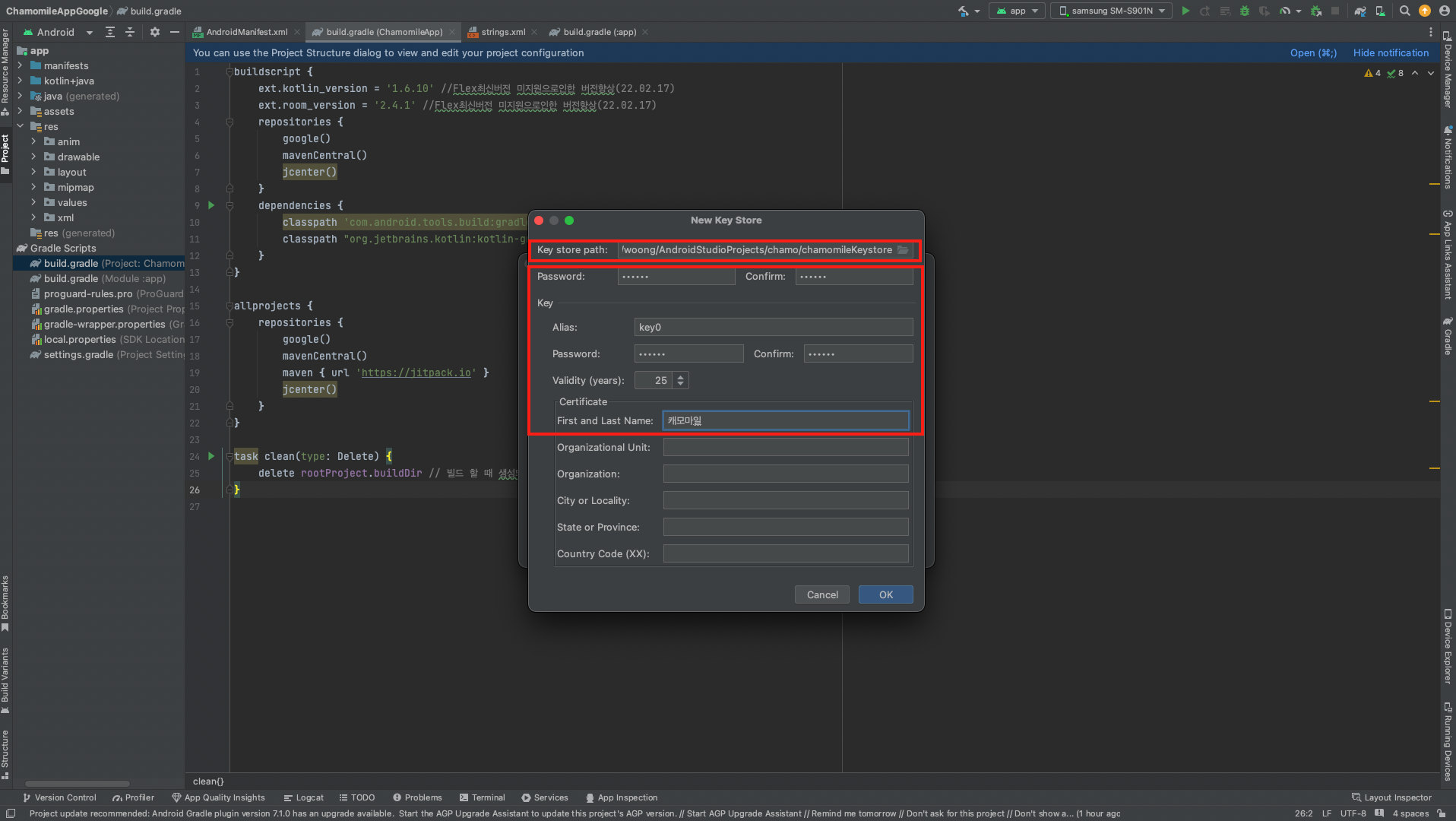Increase Validity years with stepper arrow

(681, 376)
